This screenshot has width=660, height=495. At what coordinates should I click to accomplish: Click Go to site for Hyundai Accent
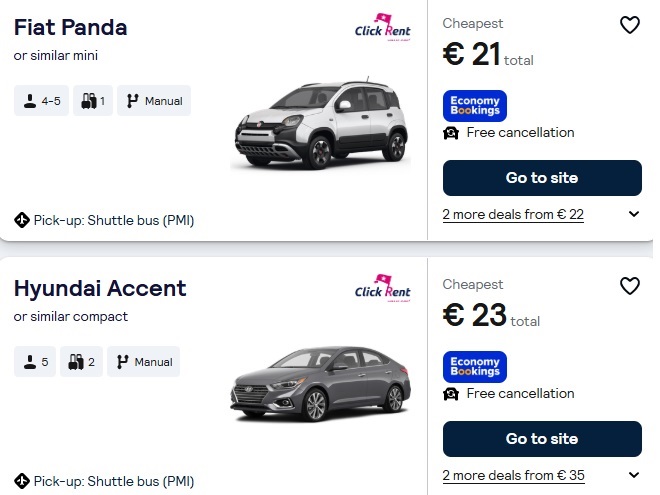click(541, 439)
